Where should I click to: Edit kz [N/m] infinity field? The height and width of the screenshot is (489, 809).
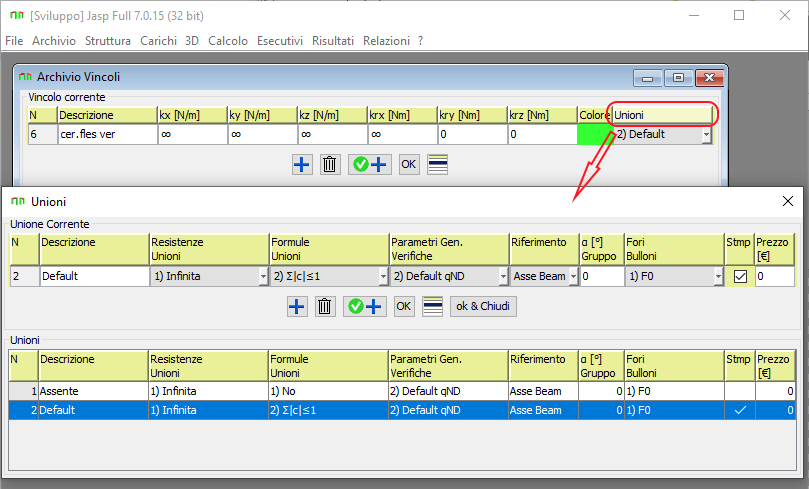point(333,135)
